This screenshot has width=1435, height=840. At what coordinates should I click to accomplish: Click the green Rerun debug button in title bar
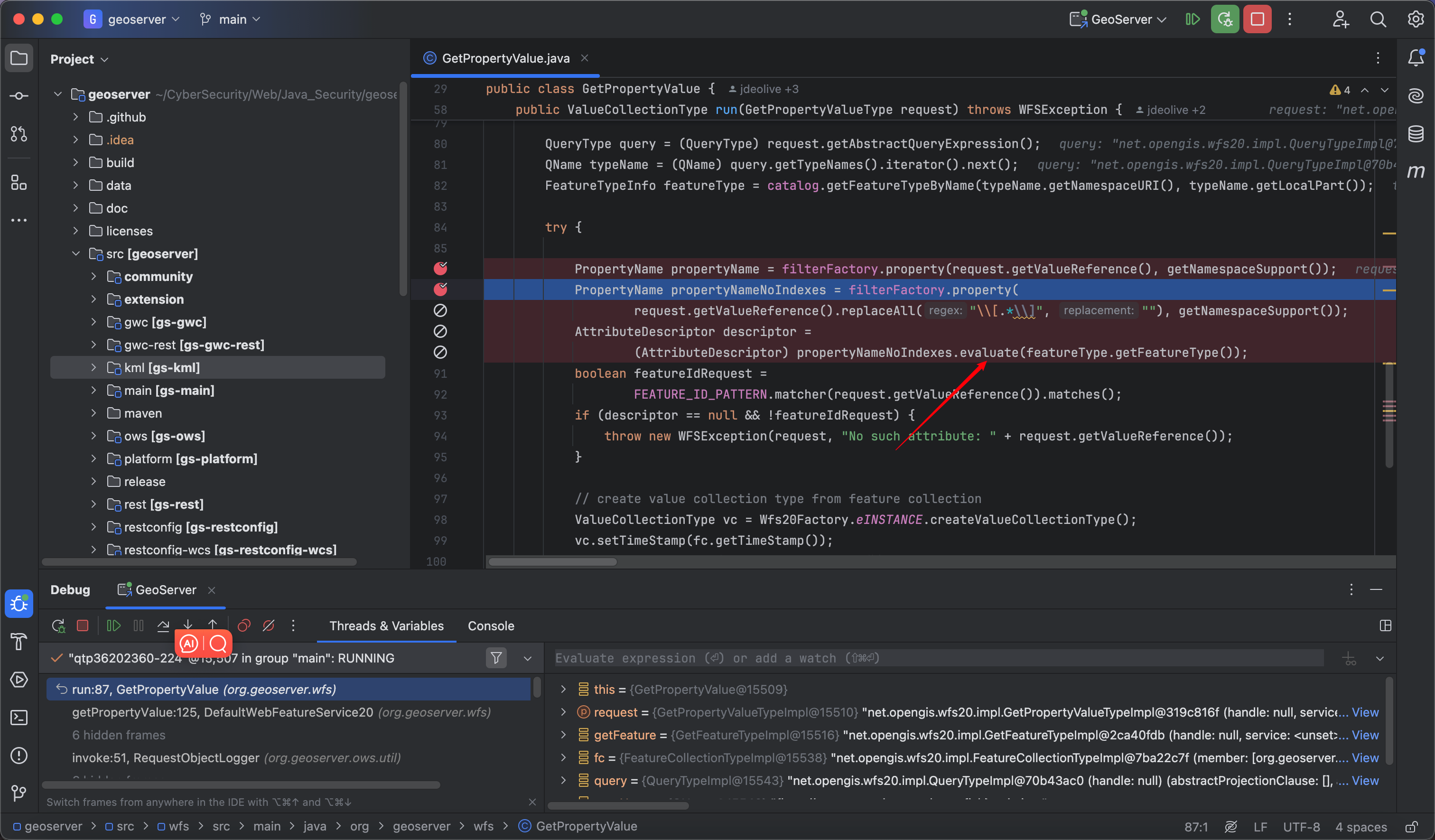pyautogui.click(x=1225, y=19)
